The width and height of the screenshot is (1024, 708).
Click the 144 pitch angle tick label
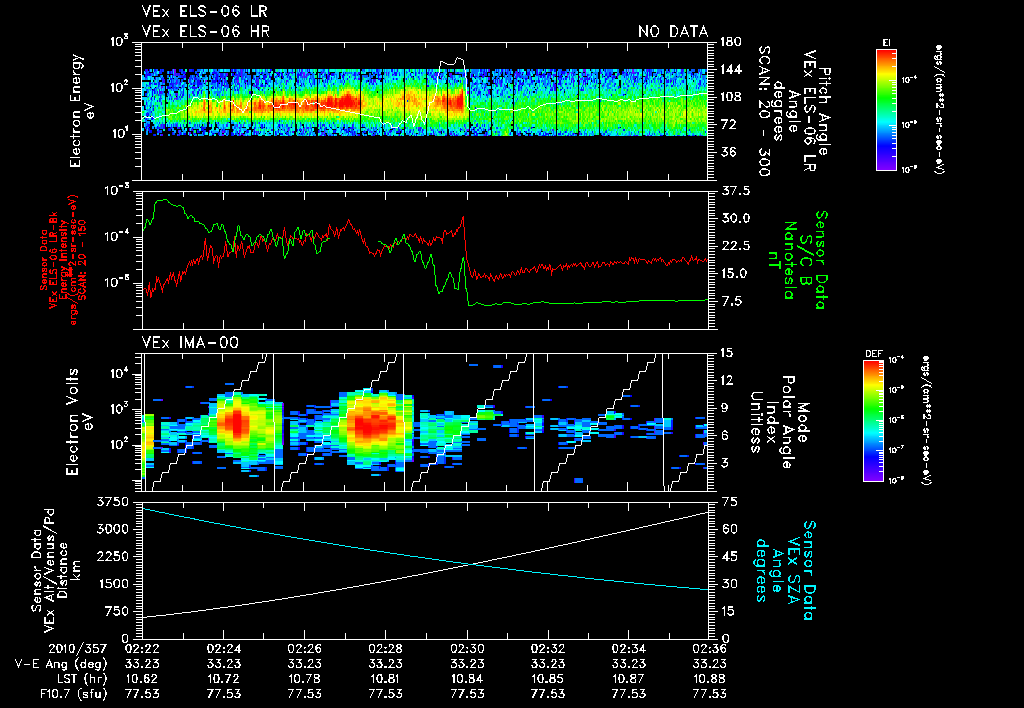[731, 69]
